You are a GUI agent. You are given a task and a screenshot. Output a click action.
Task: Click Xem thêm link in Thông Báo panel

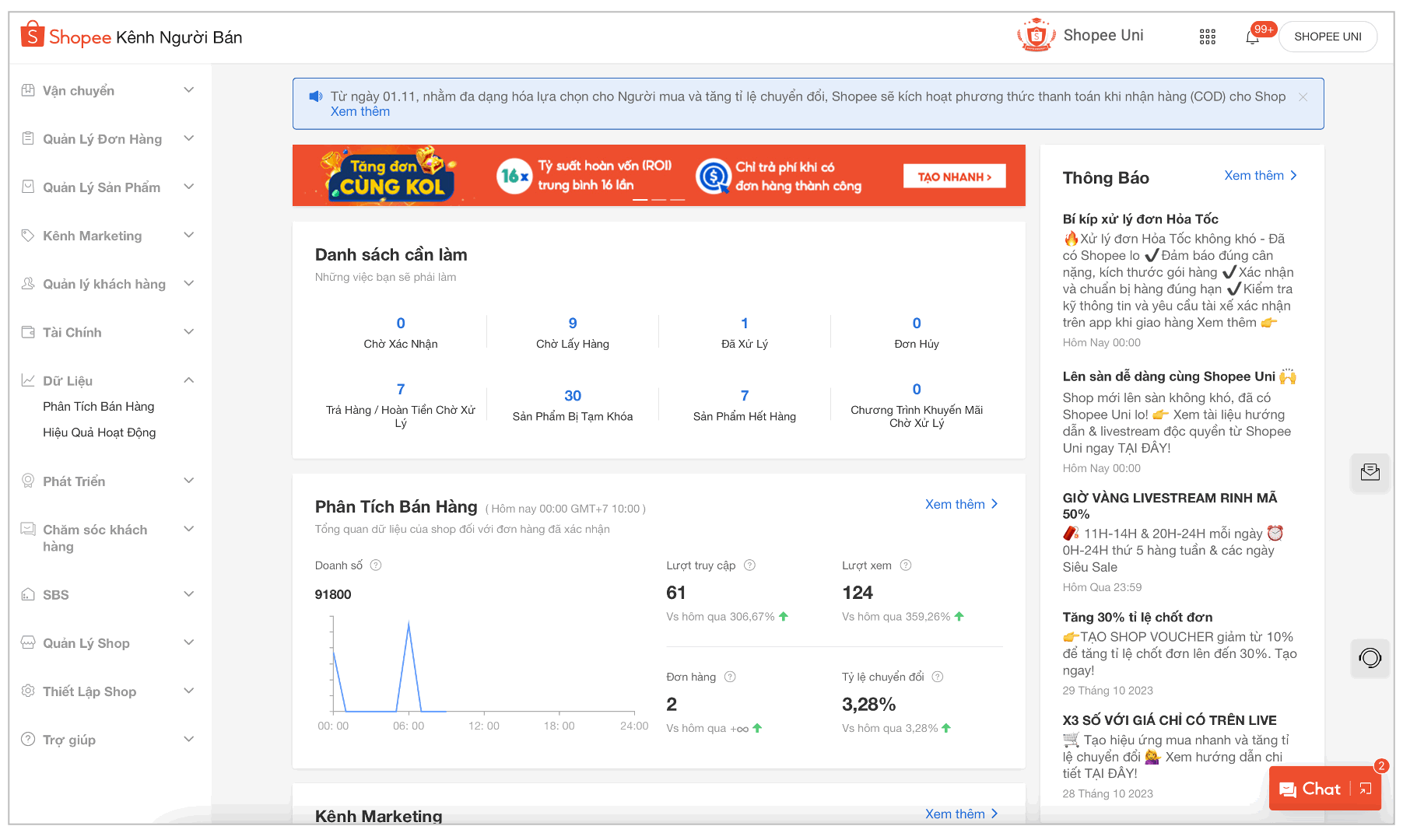[x=1260, y=176]
